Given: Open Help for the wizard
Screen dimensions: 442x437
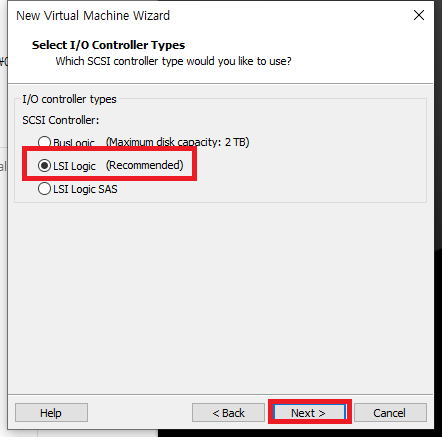Looking at the screenshot, I should [x=51, y=413].
